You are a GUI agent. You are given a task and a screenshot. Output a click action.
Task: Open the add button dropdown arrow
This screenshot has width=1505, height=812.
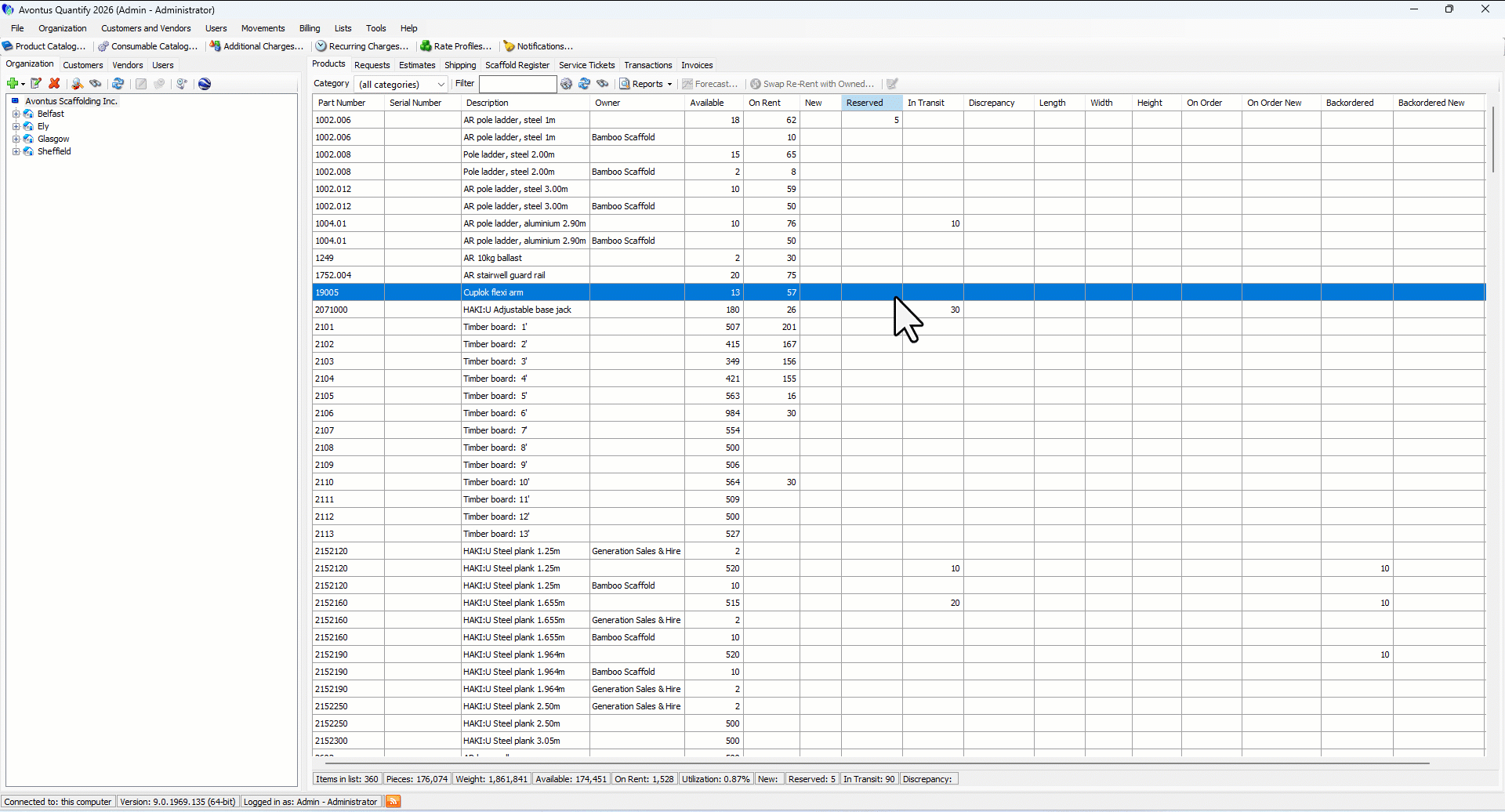pyautogui.click(x=24, y=84)
